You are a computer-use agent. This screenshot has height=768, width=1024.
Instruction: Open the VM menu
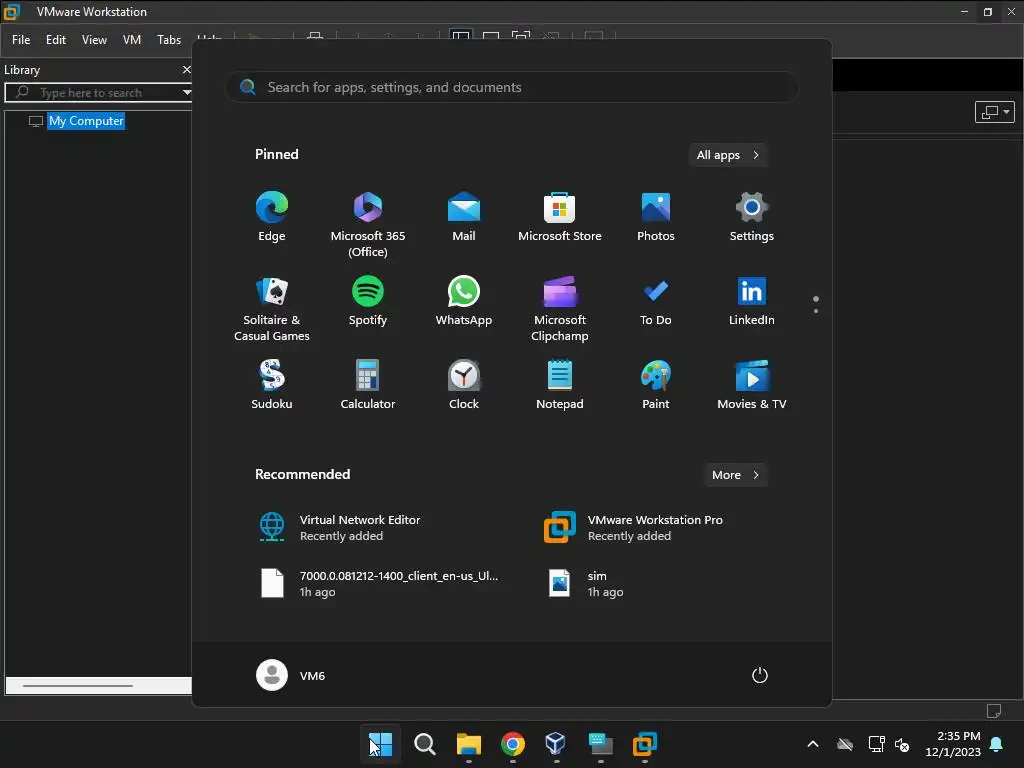click(132, 40)
